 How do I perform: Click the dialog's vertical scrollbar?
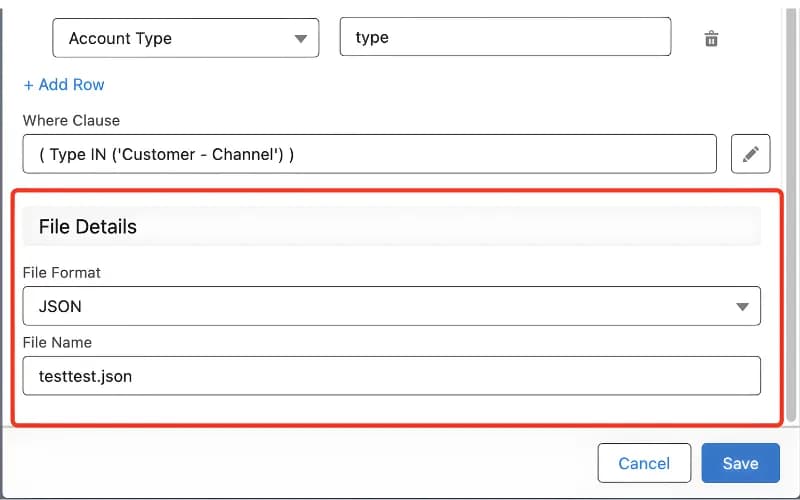click(x=791, y=214)
